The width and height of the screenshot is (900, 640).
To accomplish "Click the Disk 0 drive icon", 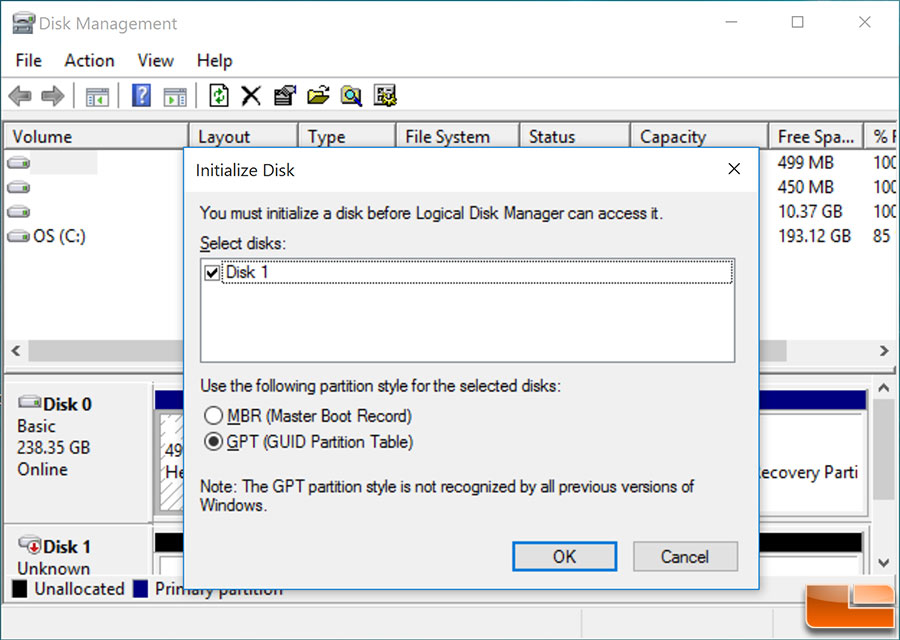I will point(29,402).
